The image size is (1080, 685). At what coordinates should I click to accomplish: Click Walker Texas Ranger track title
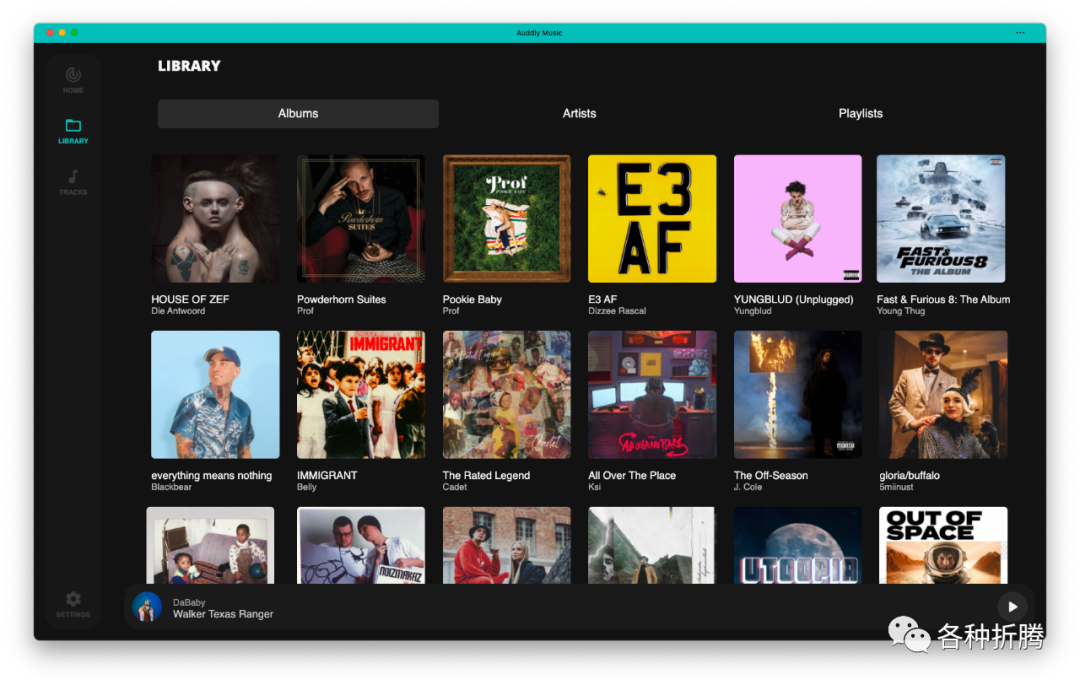pos(223,614)
